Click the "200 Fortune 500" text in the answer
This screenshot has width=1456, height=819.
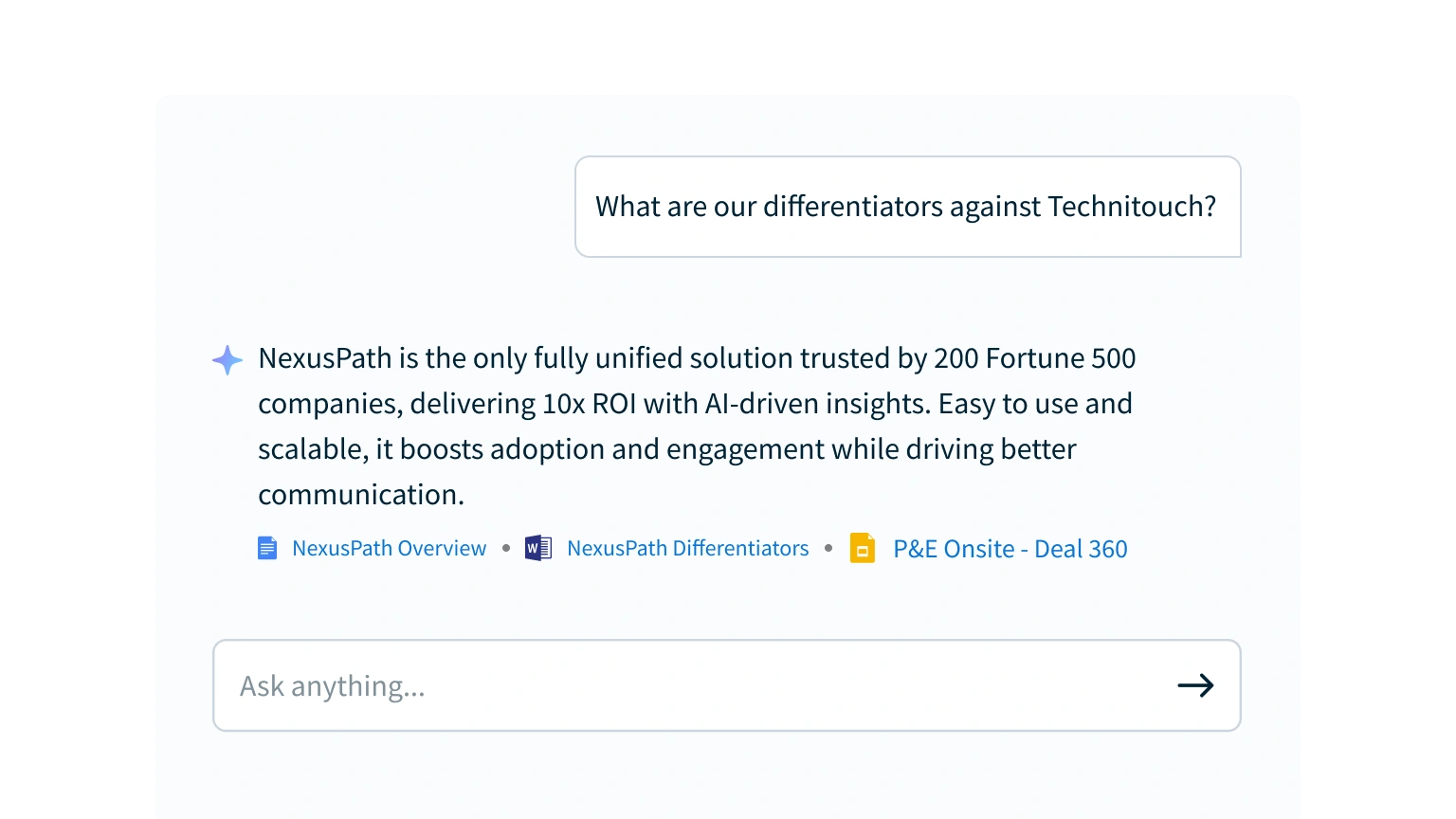(x=1034, y=358)
